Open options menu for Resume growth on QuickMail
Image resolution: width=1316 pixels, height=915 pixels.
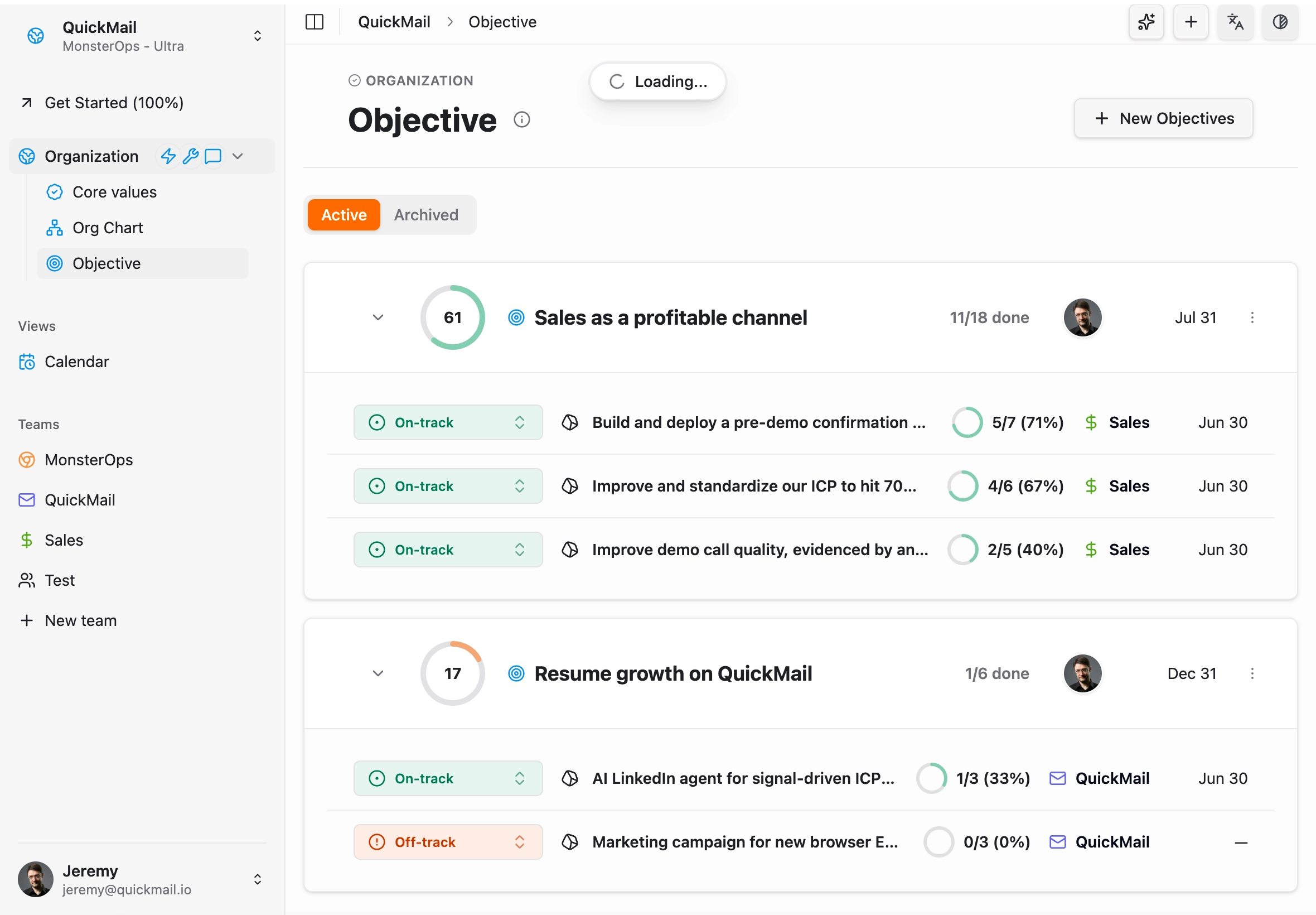pyautogui.click(x=1252, y=673)
